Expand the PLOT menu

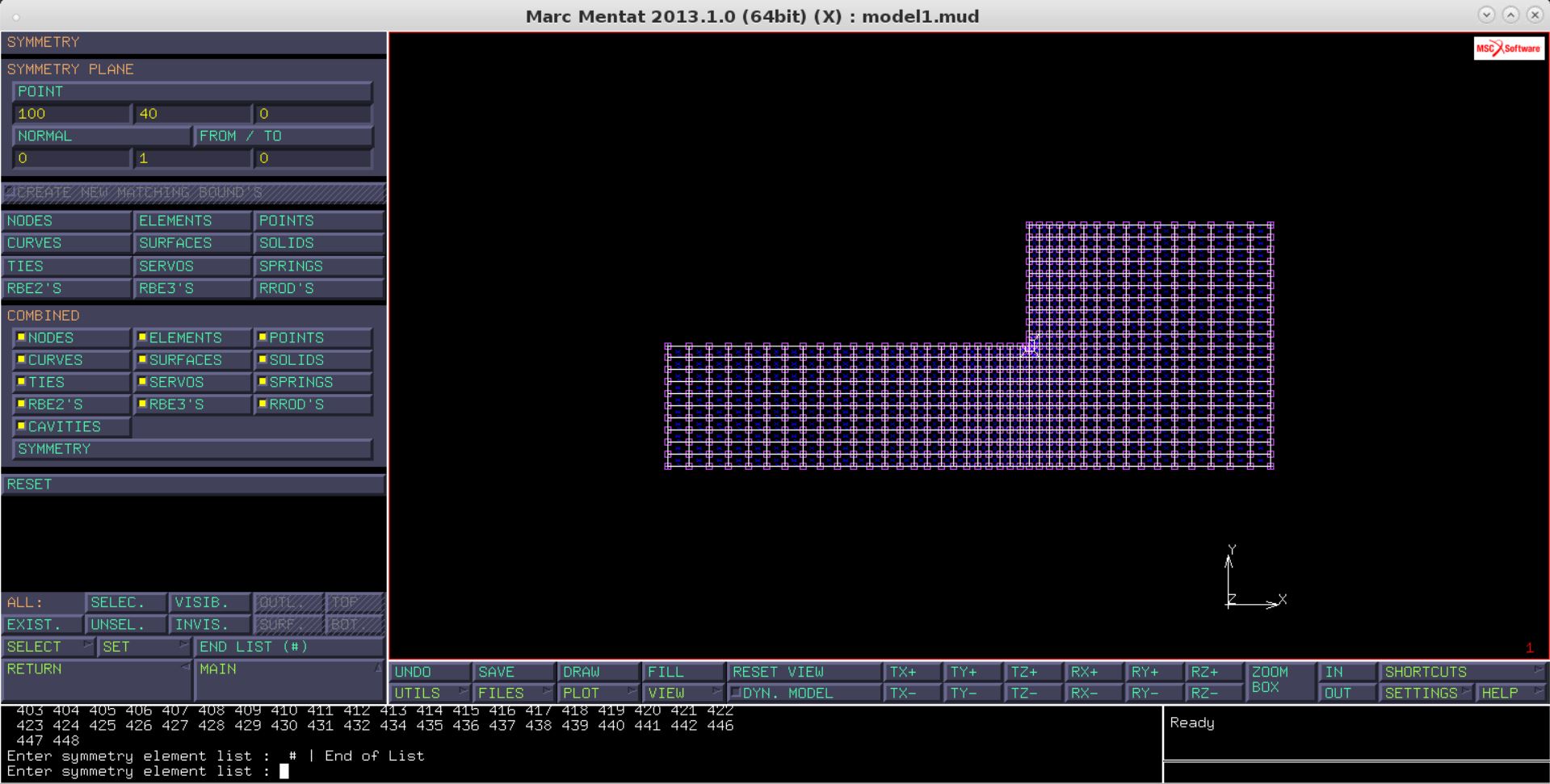pyautogui.click(x=599, y=693)
